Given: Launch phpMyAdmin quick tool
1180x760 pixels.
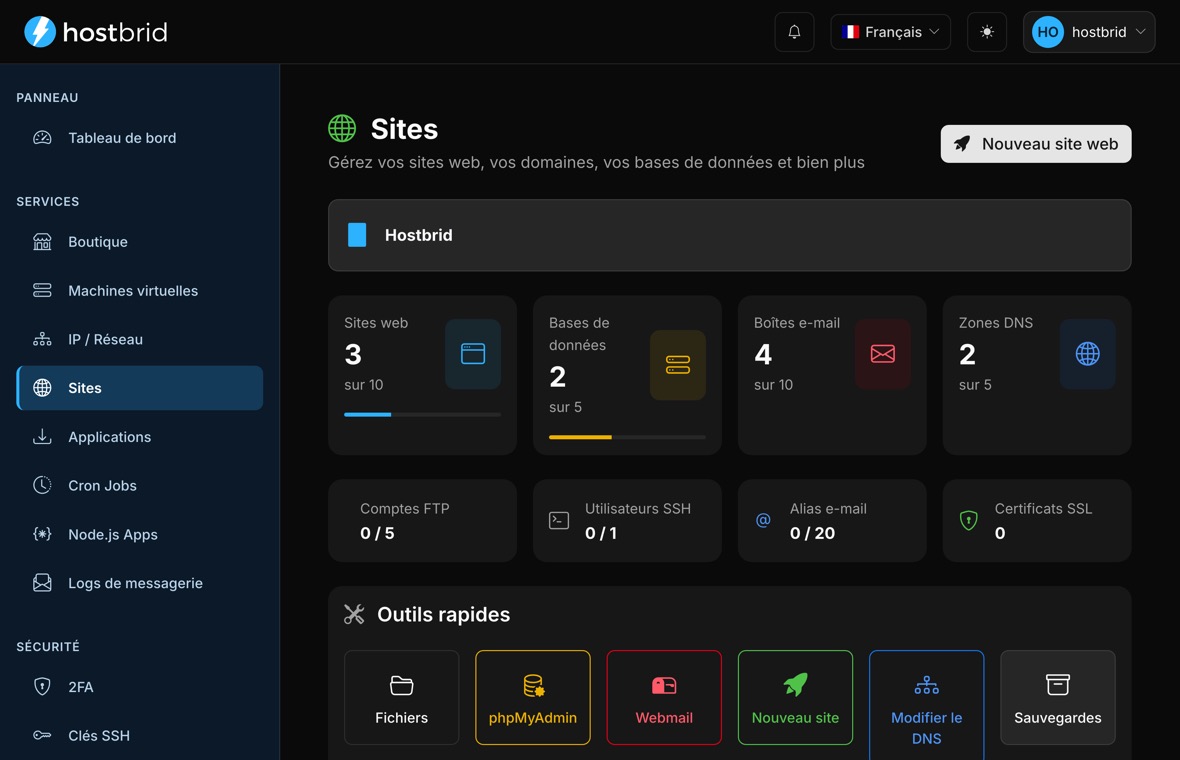Looking at the screenshot, I should point(533,698).
